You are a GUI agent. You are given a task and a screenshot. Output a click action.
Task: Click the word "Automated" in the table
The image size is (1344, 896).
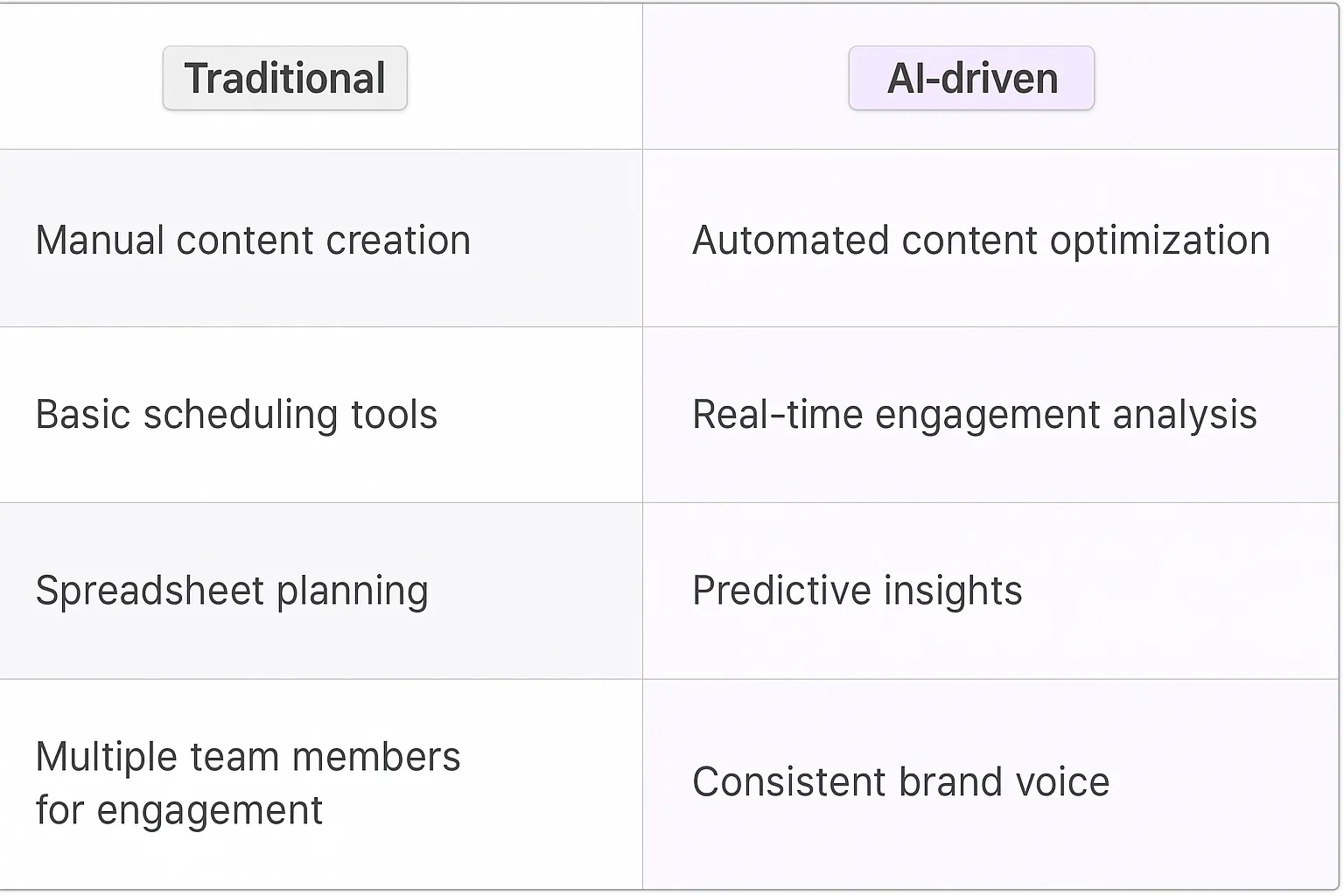click(x=790, y=241)
